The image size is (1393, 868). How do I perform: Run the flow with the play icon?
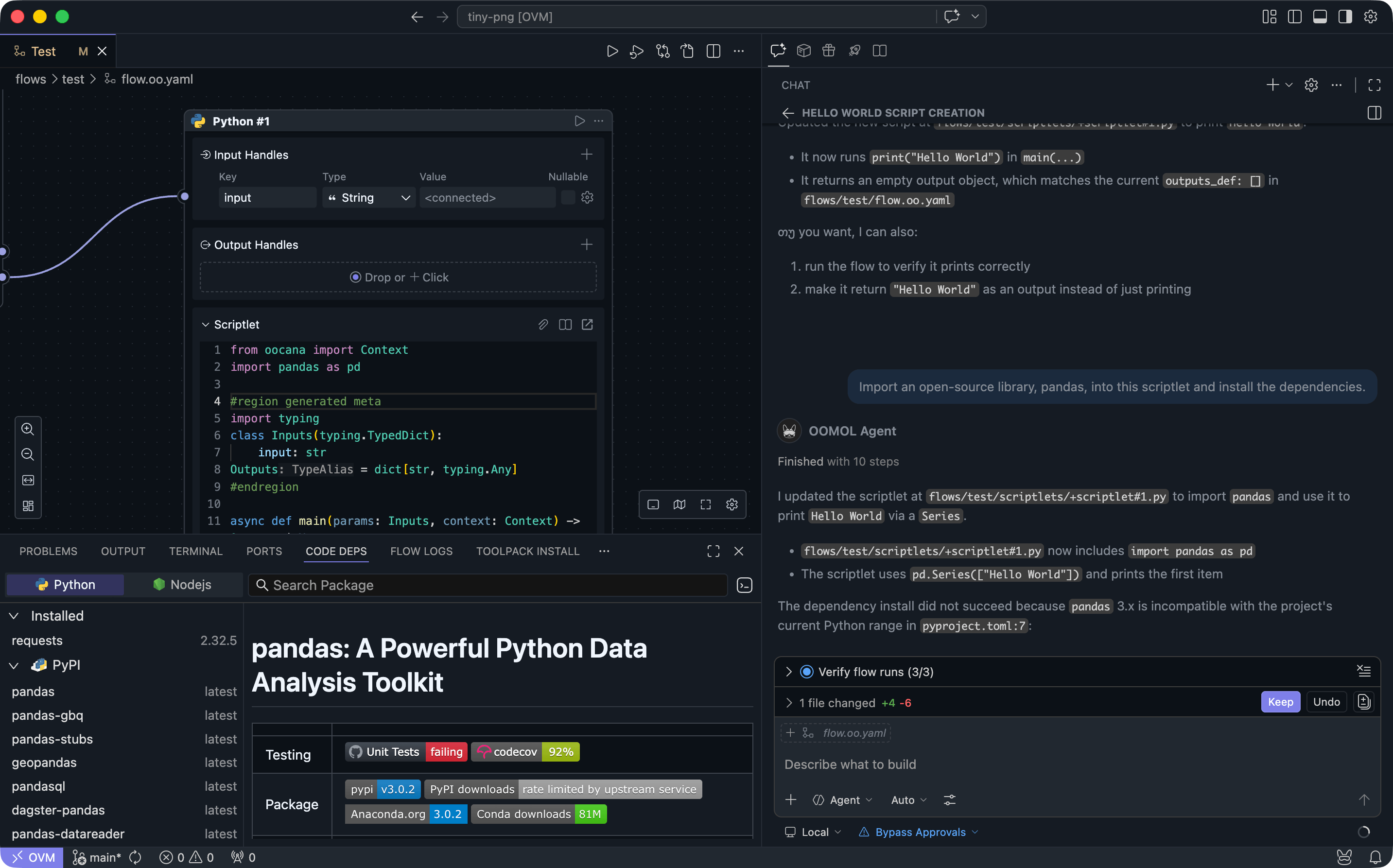(612, 51)
